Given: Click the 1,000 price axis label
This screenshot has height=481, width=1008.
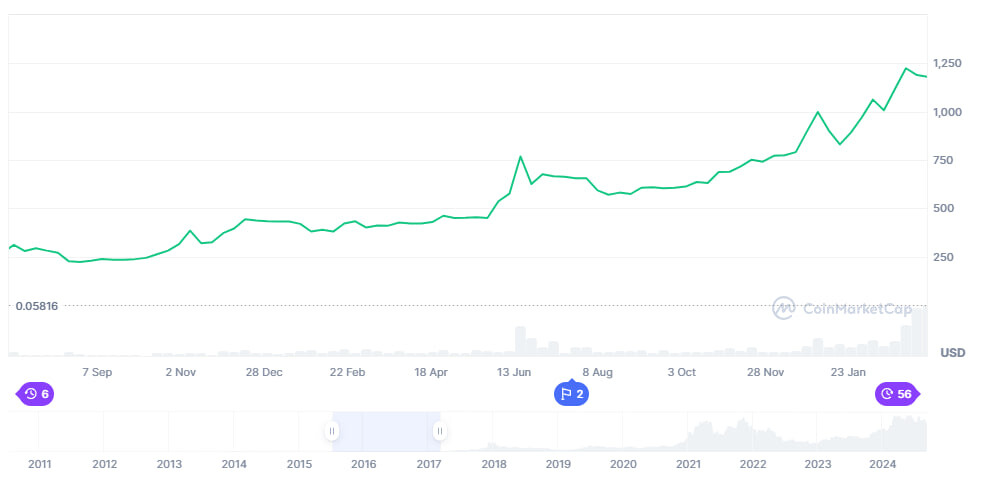Looking at the screenshot, I should (x=948, y=112).
